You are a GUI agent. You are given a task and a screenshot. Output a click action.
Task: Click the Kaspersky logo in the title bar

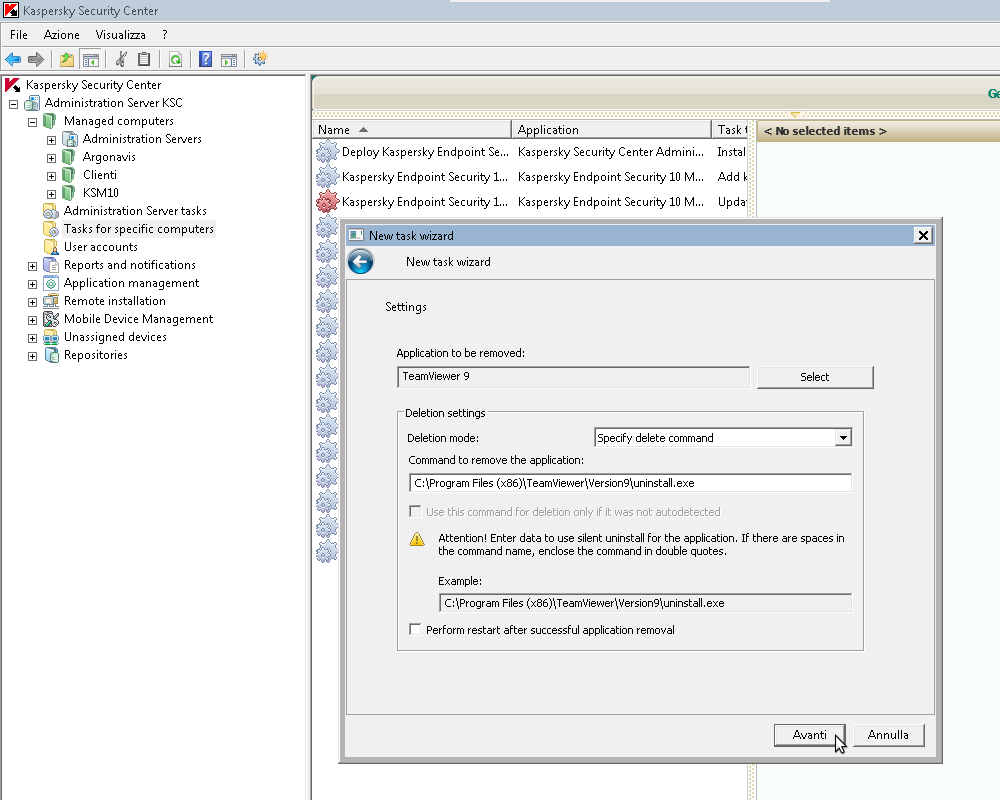click(x=11, y=10)
